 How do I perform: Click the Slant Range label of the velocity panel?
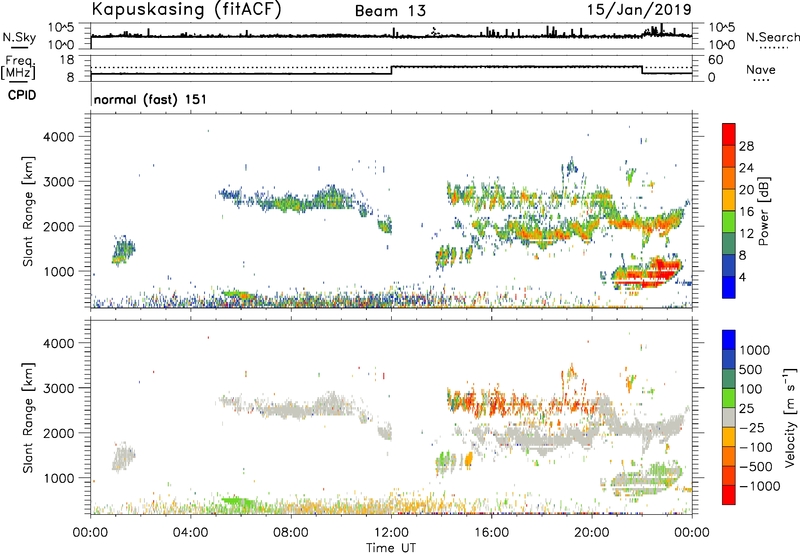coord(28,417)
